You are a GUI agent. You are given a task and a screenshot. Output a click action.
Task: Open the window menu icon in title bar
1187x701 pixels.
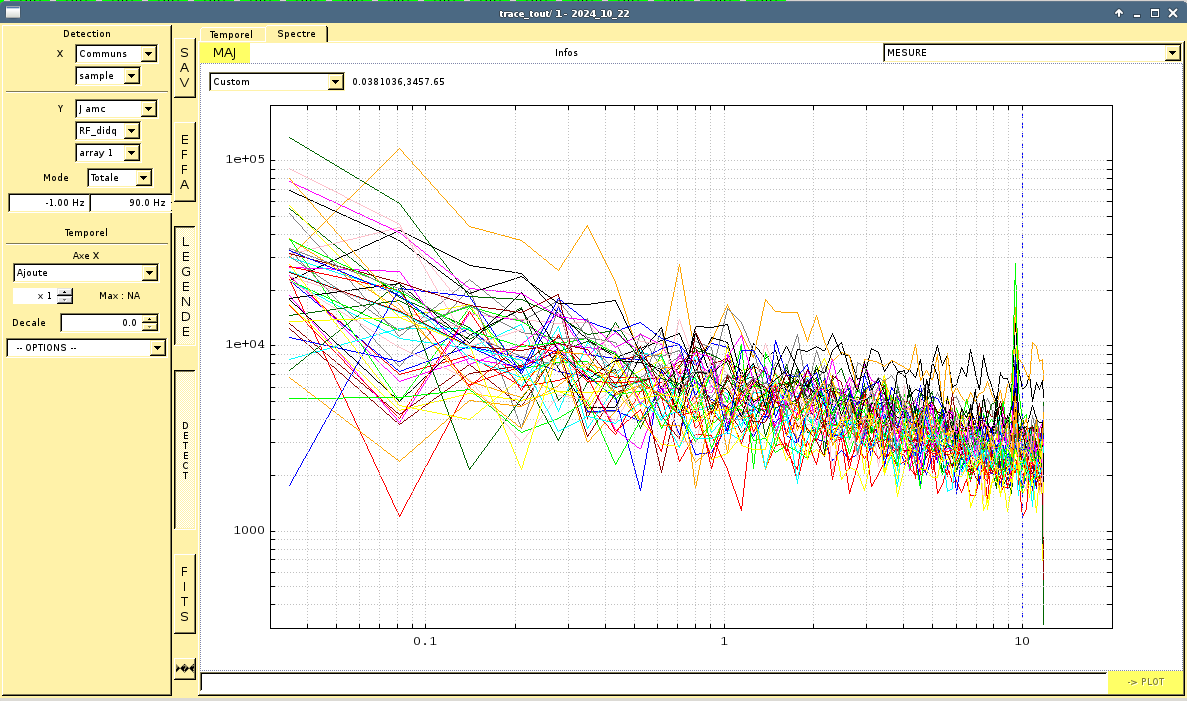tap(14, 13)
